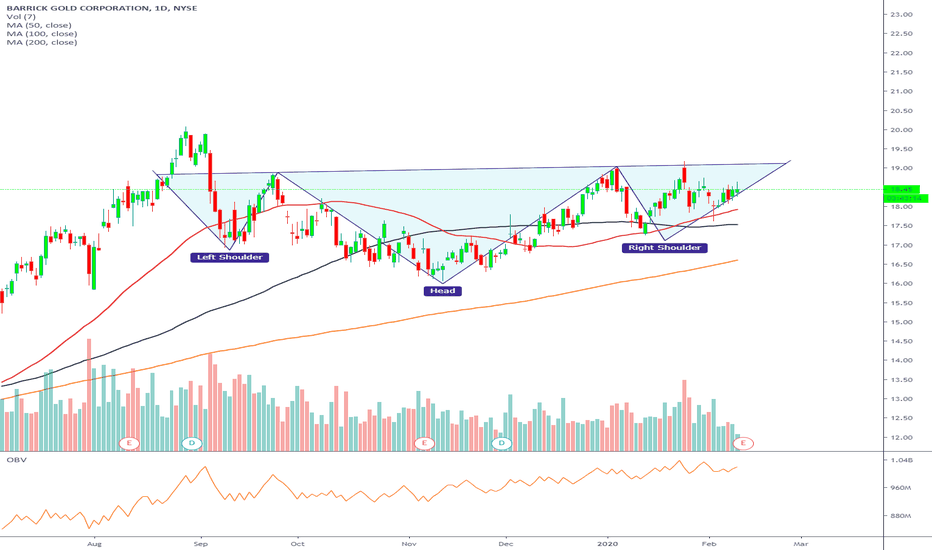Screen dimensions: 932x550
Task: Click the 14.50 price axis label
Action: pos(901,341)
